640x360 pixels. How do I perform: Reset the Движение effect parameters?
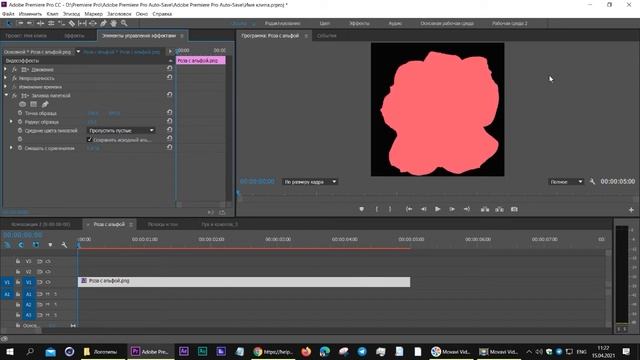coord(169,69)
